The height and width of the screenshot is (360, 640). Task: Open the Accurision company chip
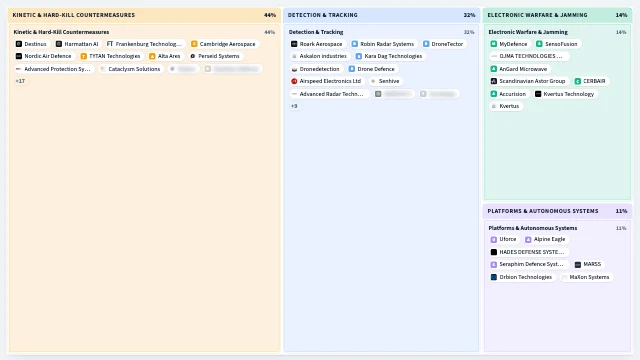(x=509, y=94)
